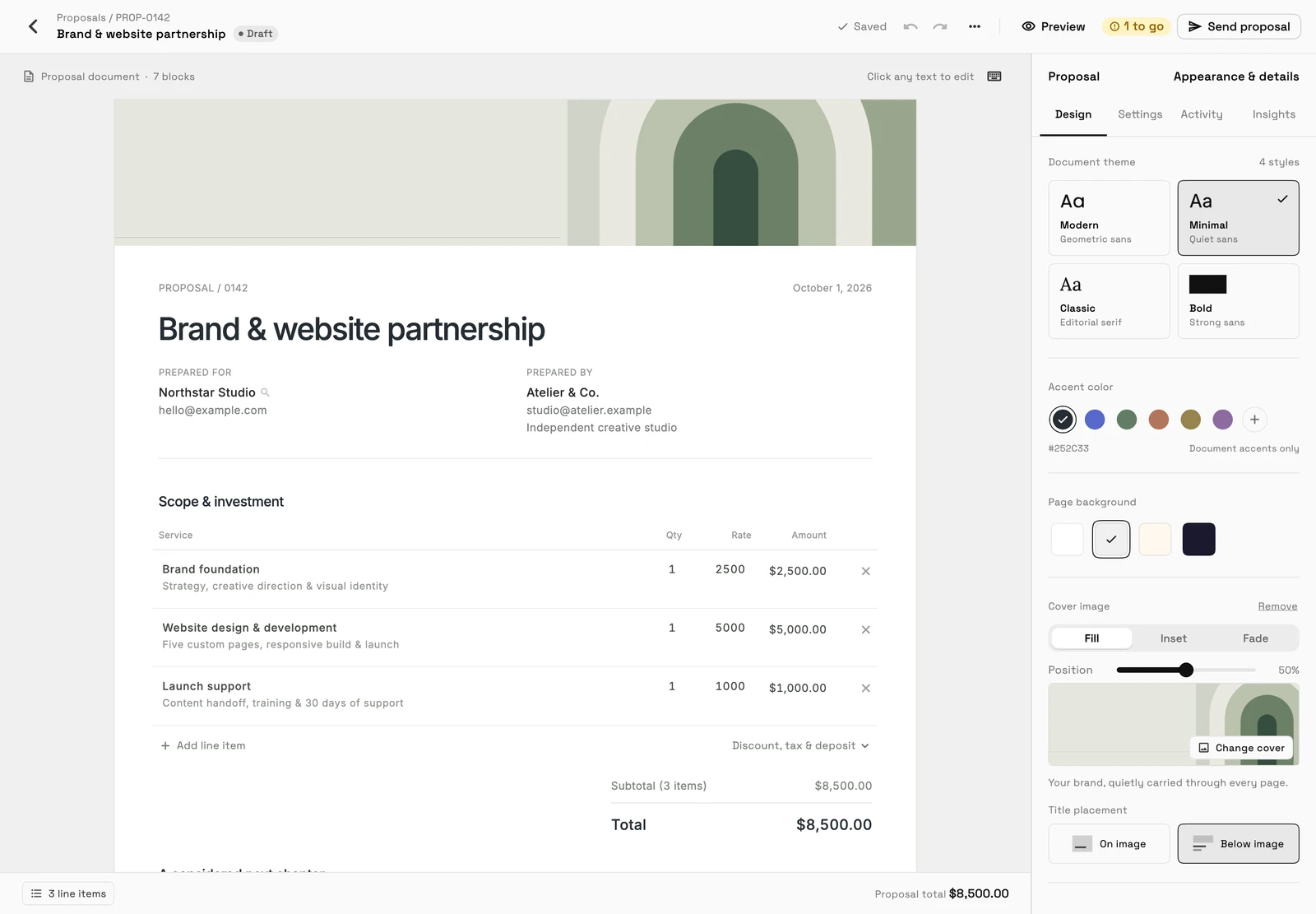Set cover image mode to Fade
This screenshot has width=1316, height=914.
[1255, 638]
